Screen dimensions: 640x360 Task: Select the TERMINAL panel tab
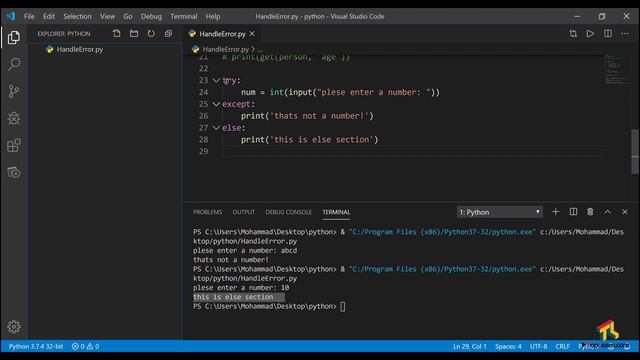[x=336, y=212]
